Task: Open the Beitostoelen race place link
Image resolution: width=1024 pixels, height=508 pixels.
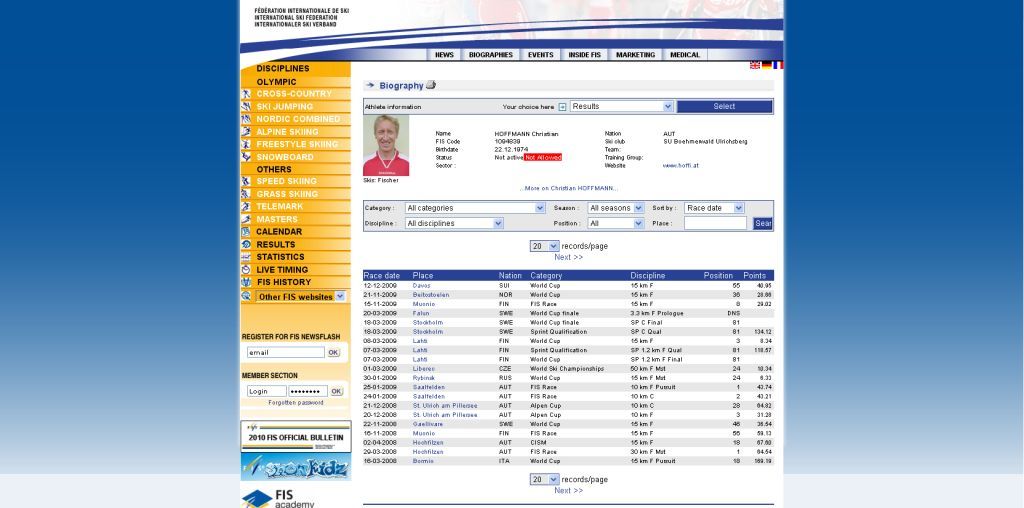Action: tap(431, 294)
